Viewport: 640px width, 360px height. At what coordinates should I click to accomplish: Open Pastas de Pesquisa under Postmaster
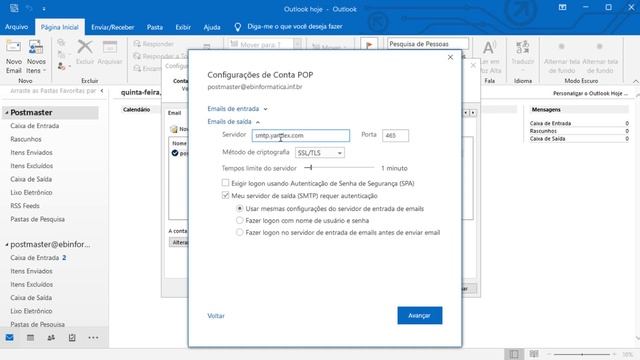tap(37, 219)
